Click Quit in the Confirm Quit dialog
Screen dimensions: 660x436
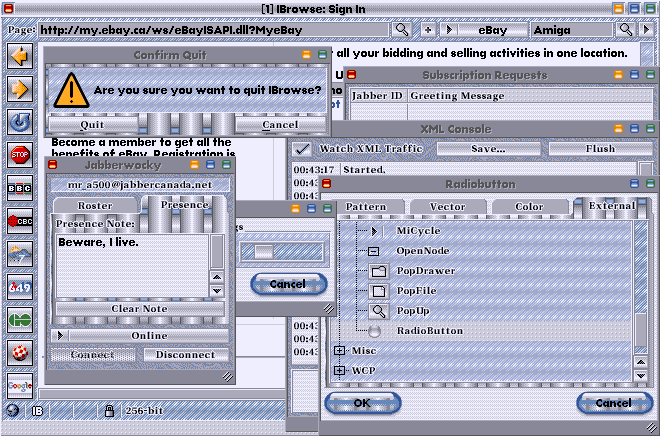pos(92,125)
